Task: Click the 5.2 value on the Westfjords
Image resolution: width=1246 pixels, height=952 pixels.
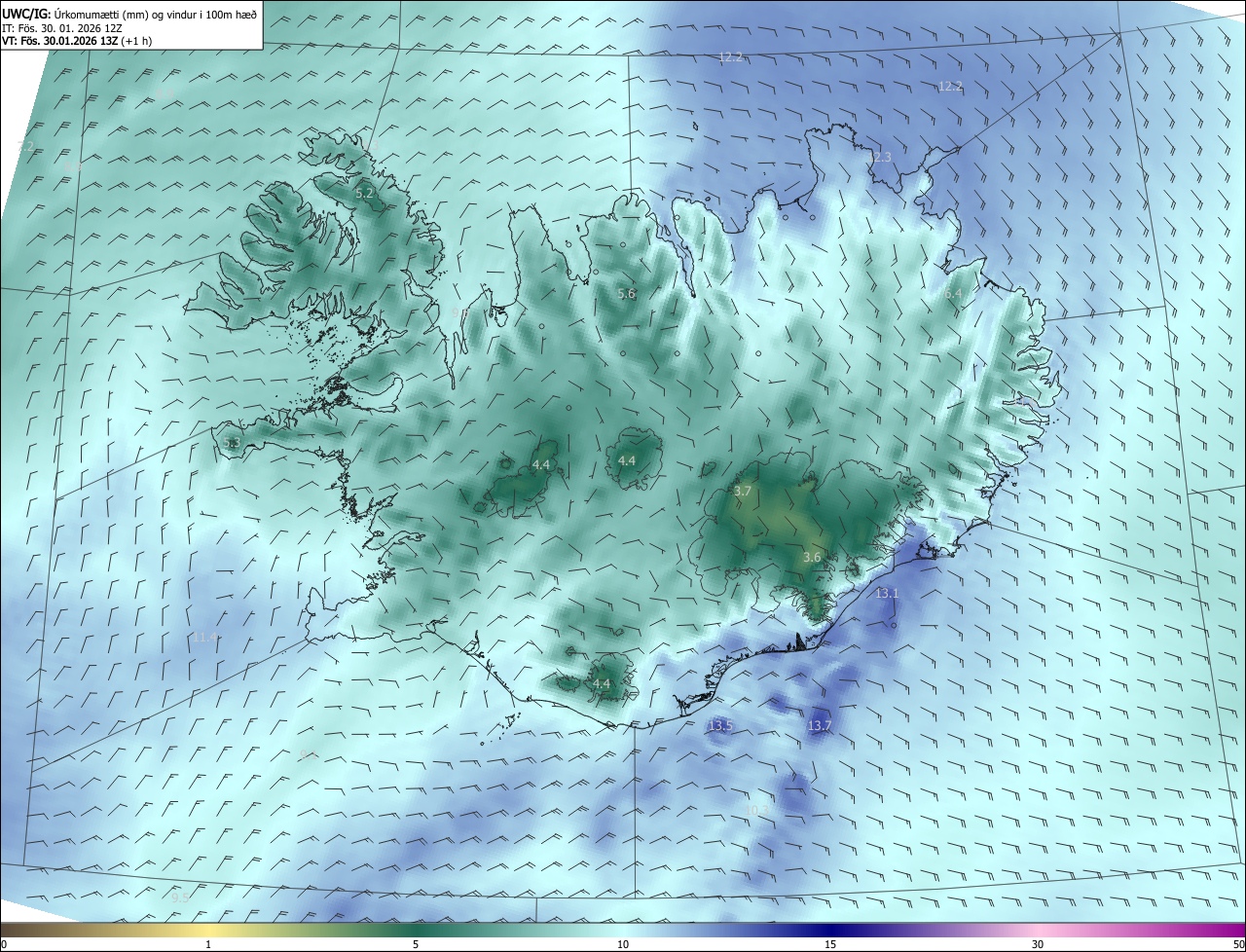Action: [x=364, y=194]
